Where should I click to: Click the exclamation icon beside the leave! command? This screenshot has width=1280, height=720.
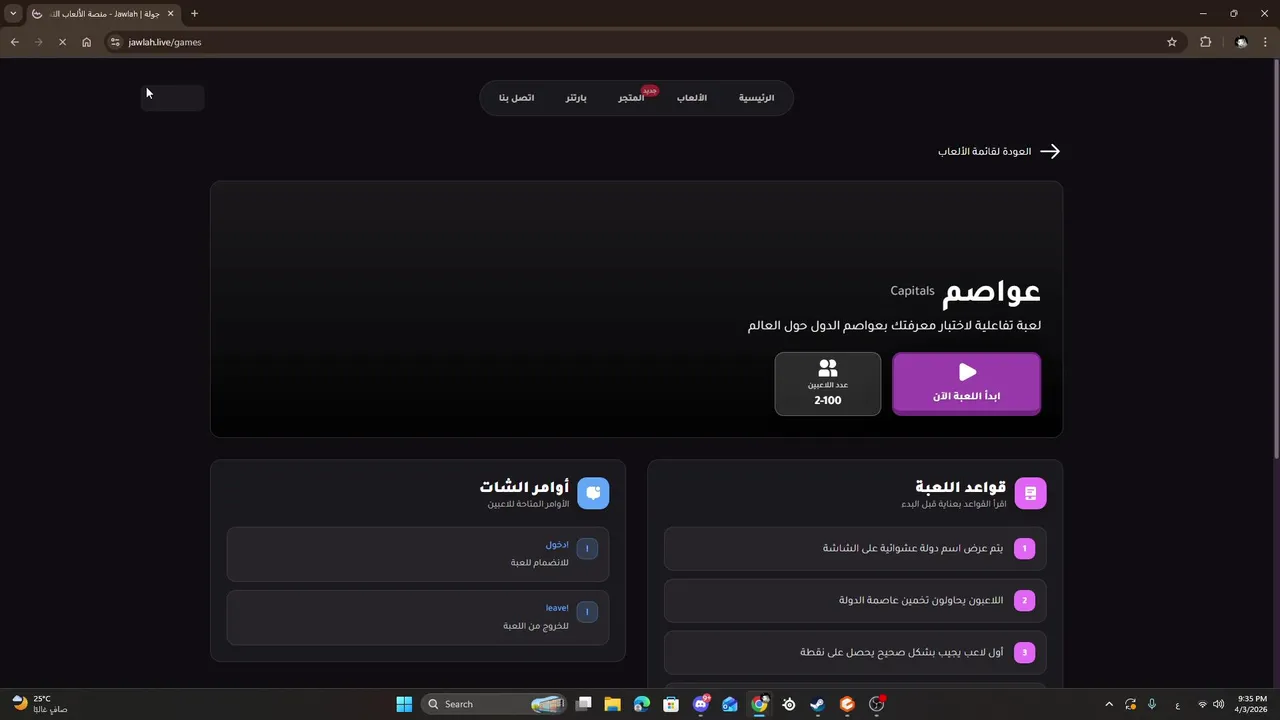tap(587, 611)
